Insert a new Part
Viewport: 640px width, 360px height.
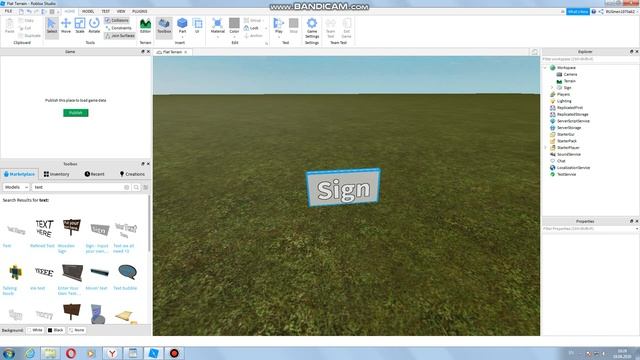pyautogui.click(x=182, y=26)
